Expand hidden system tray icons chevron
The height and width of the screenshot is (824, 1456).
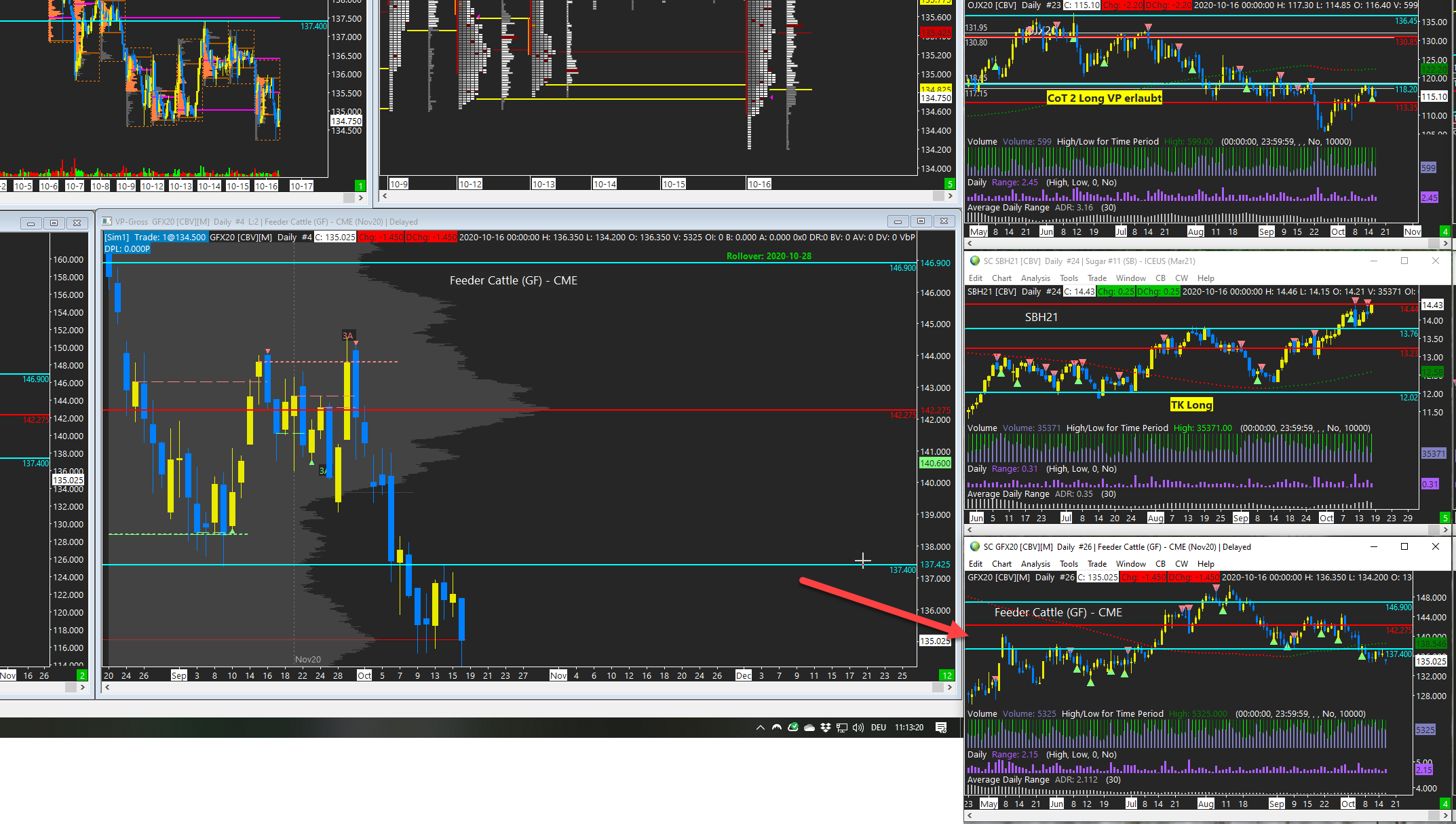tap(760, 728)
